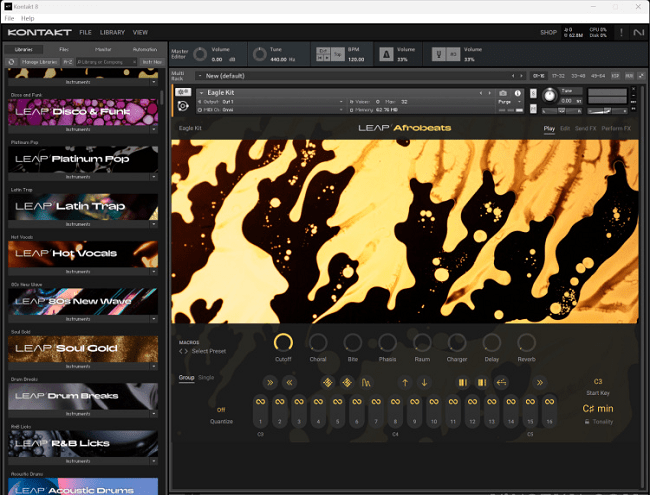Click the down arrow icon above pads
This screenshot has height=495, width=650.
tap(424, 382)
